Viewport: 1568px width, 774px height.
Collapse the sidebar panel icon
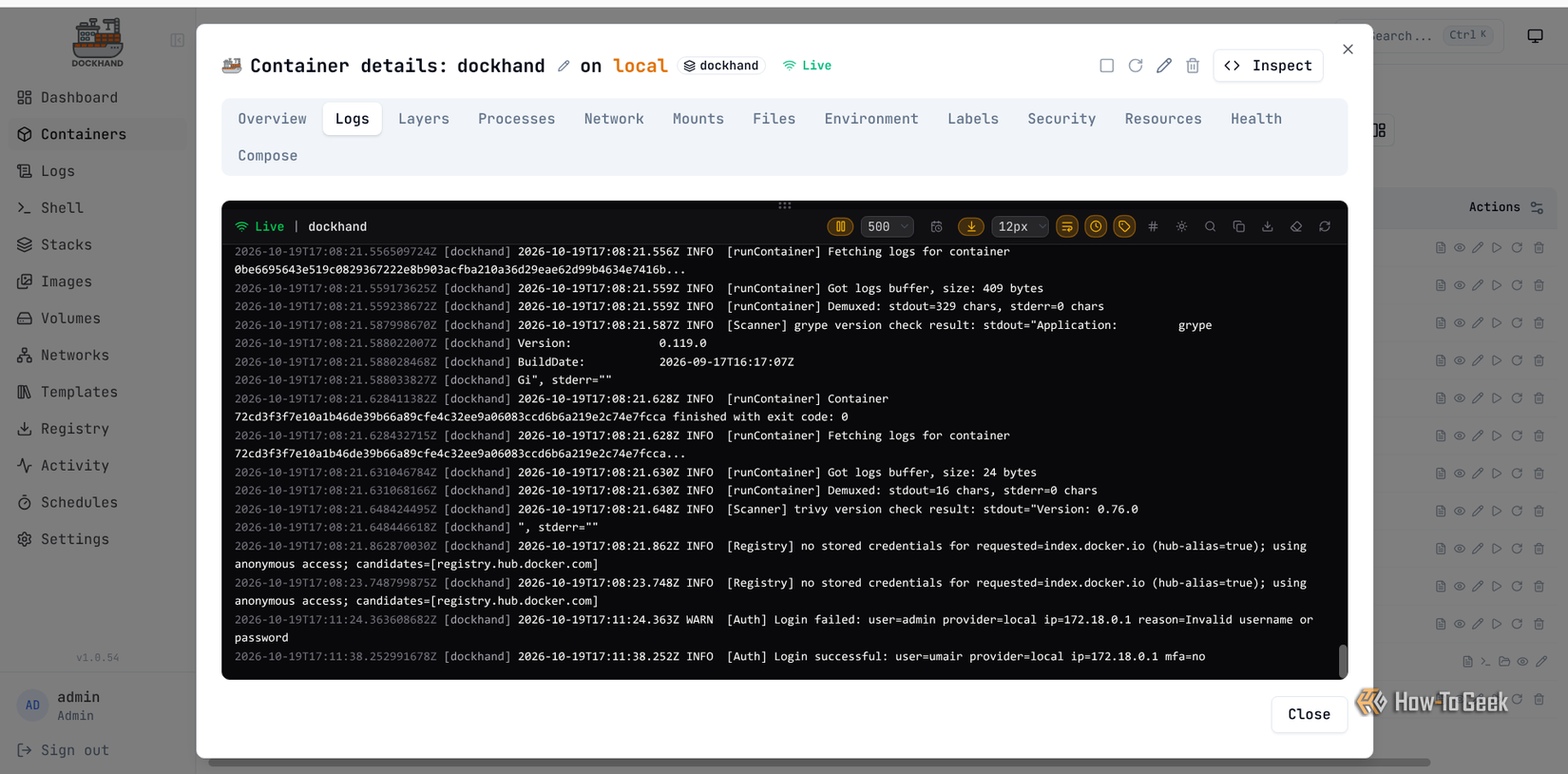(x=178, y=40)
